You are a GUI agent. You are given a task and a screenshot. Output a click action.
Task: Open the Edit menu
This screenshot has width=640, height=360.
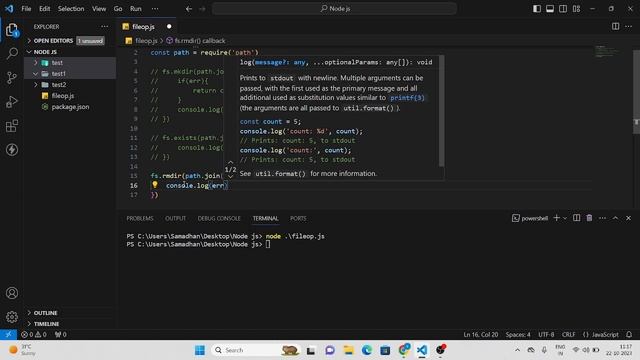(x=44, y=9)
